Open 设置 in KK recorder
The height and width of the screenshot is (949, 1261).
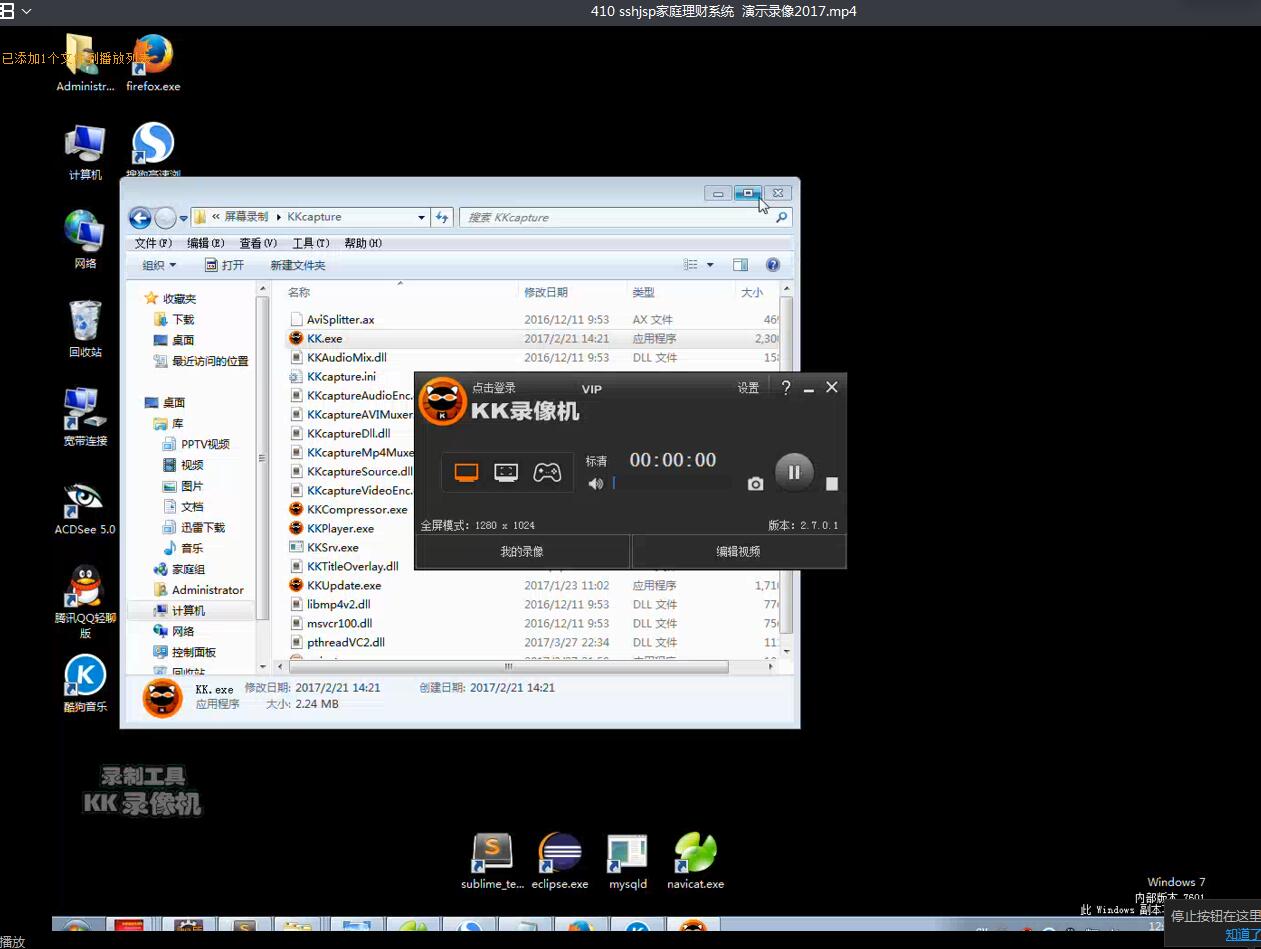pos(748,388)
